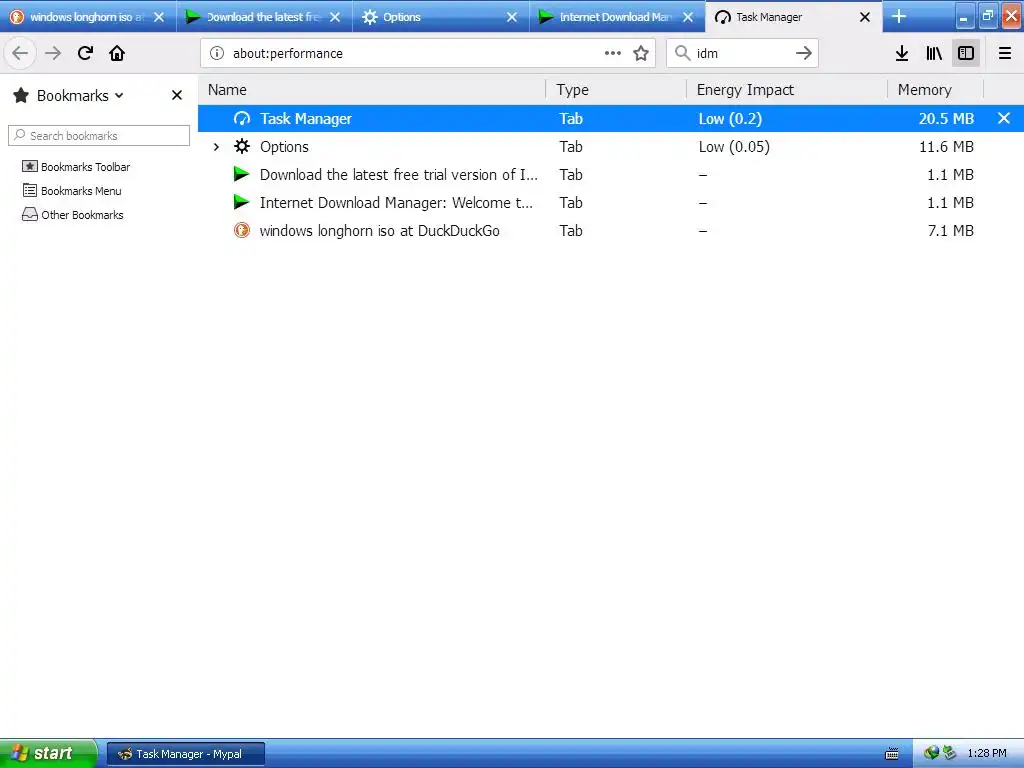Close the Internet Download Manager tab
Image resolution: width=1024 pixels, height=768 pixels.
coord(688,17)
